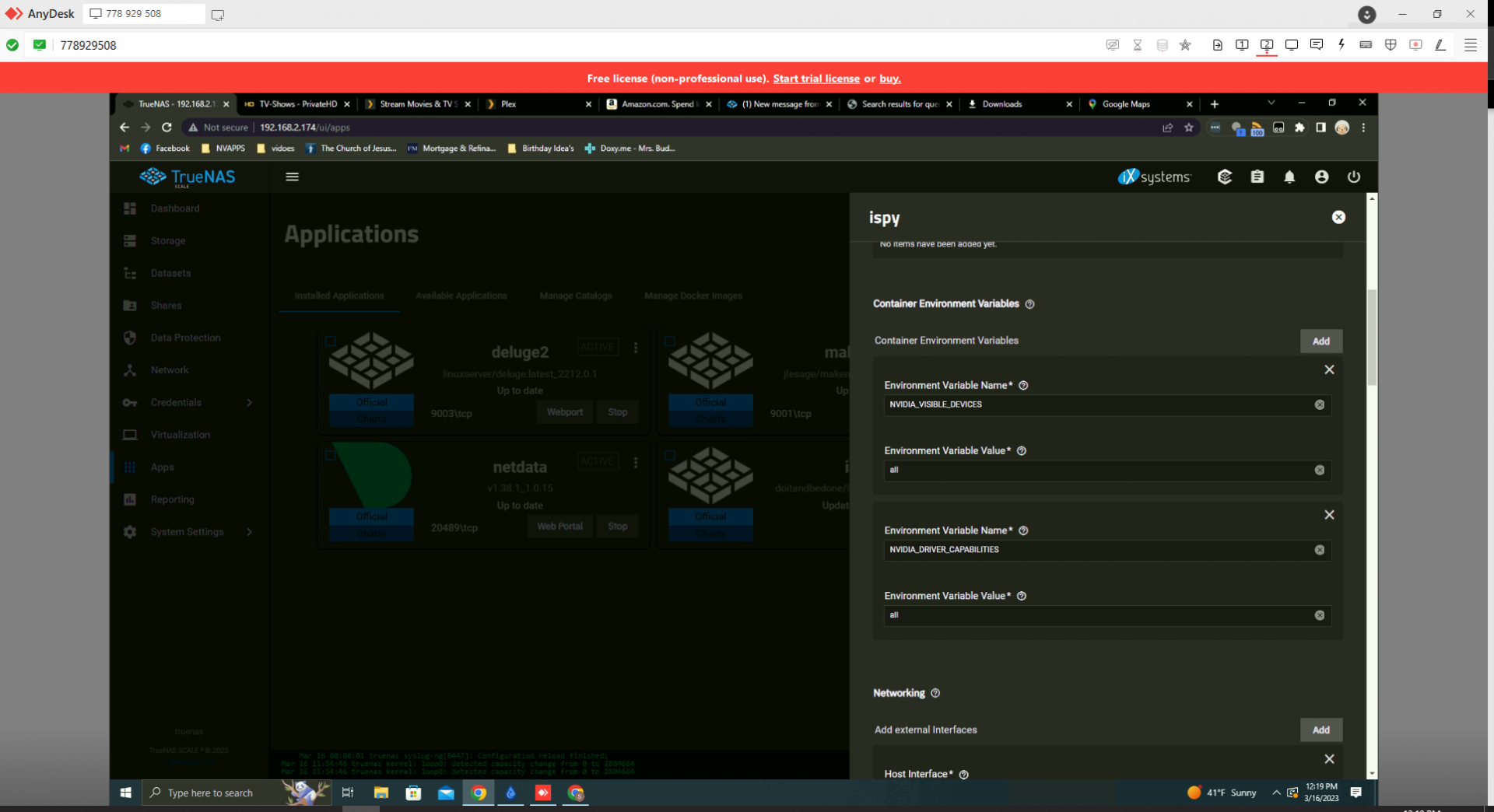Image resolution: width=1494 pixels, height=812 pixels.
Task: Open the jobs clipboard icon
Action: pyautogui.click(x=1257, y=177)
